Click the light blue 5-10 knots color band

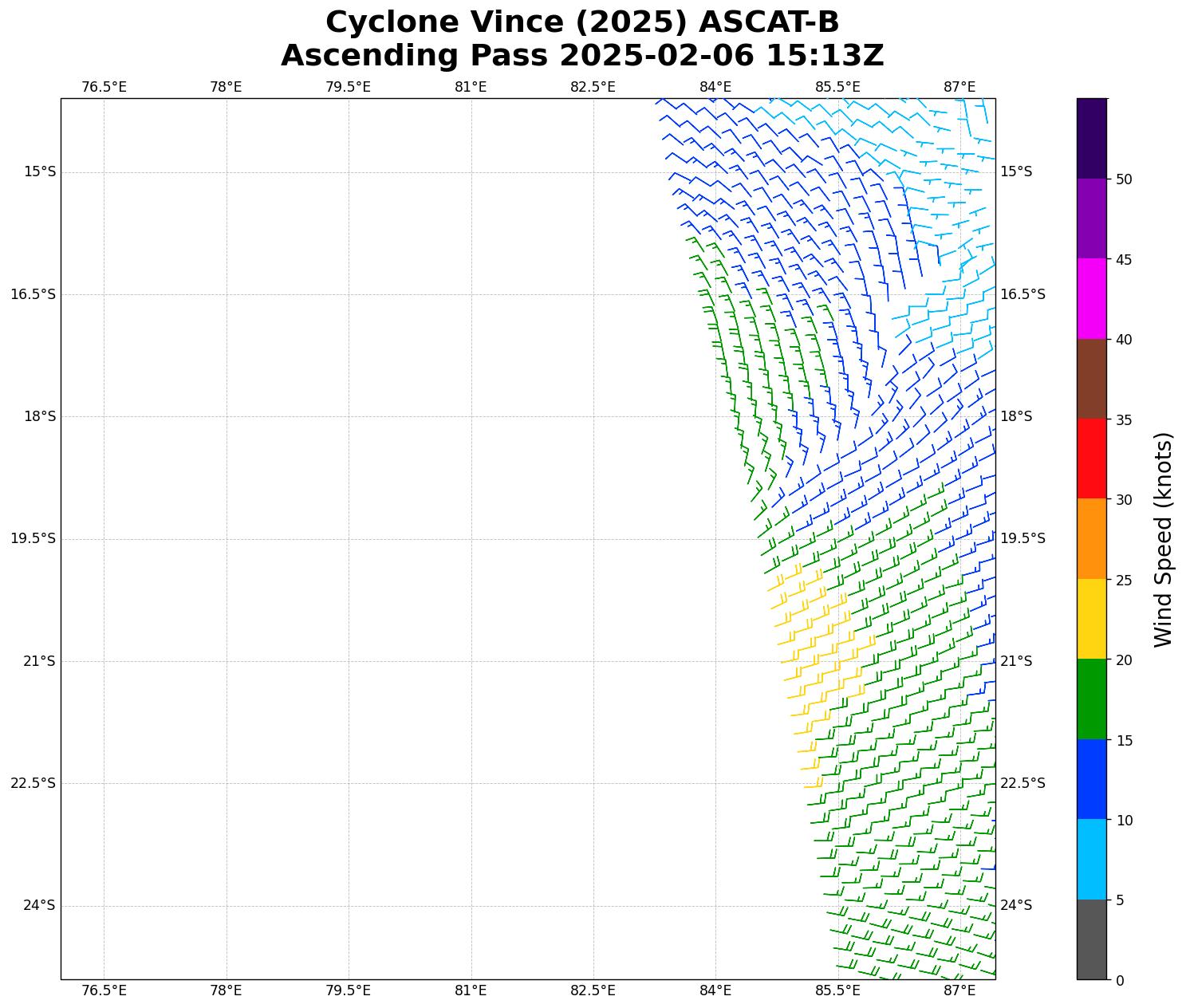[x=1091, y=859]
